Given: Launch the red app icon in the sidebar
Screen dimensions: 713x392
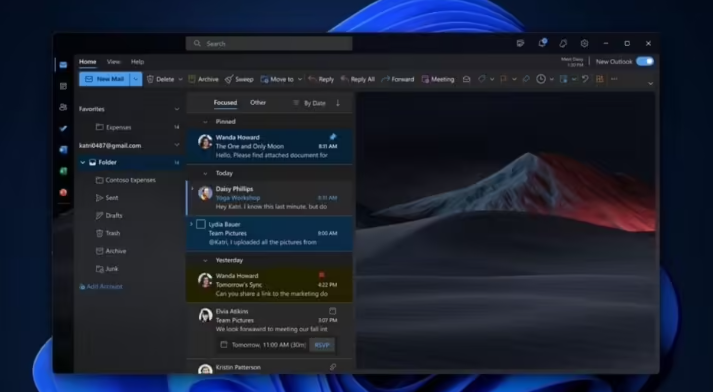Looking at the screenshot, I should (x=63, y=192).
